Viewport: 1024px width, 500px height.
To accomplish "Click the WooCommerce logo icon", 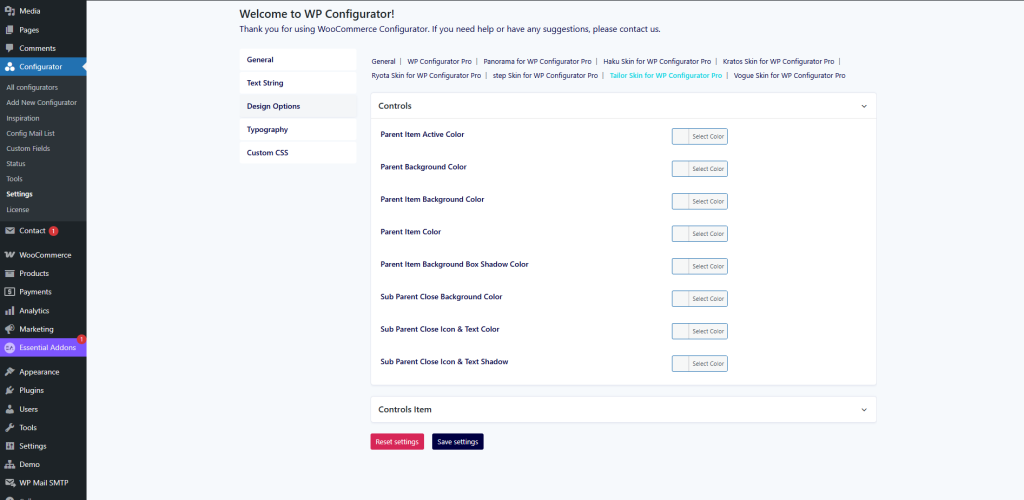I will (10, 255).
